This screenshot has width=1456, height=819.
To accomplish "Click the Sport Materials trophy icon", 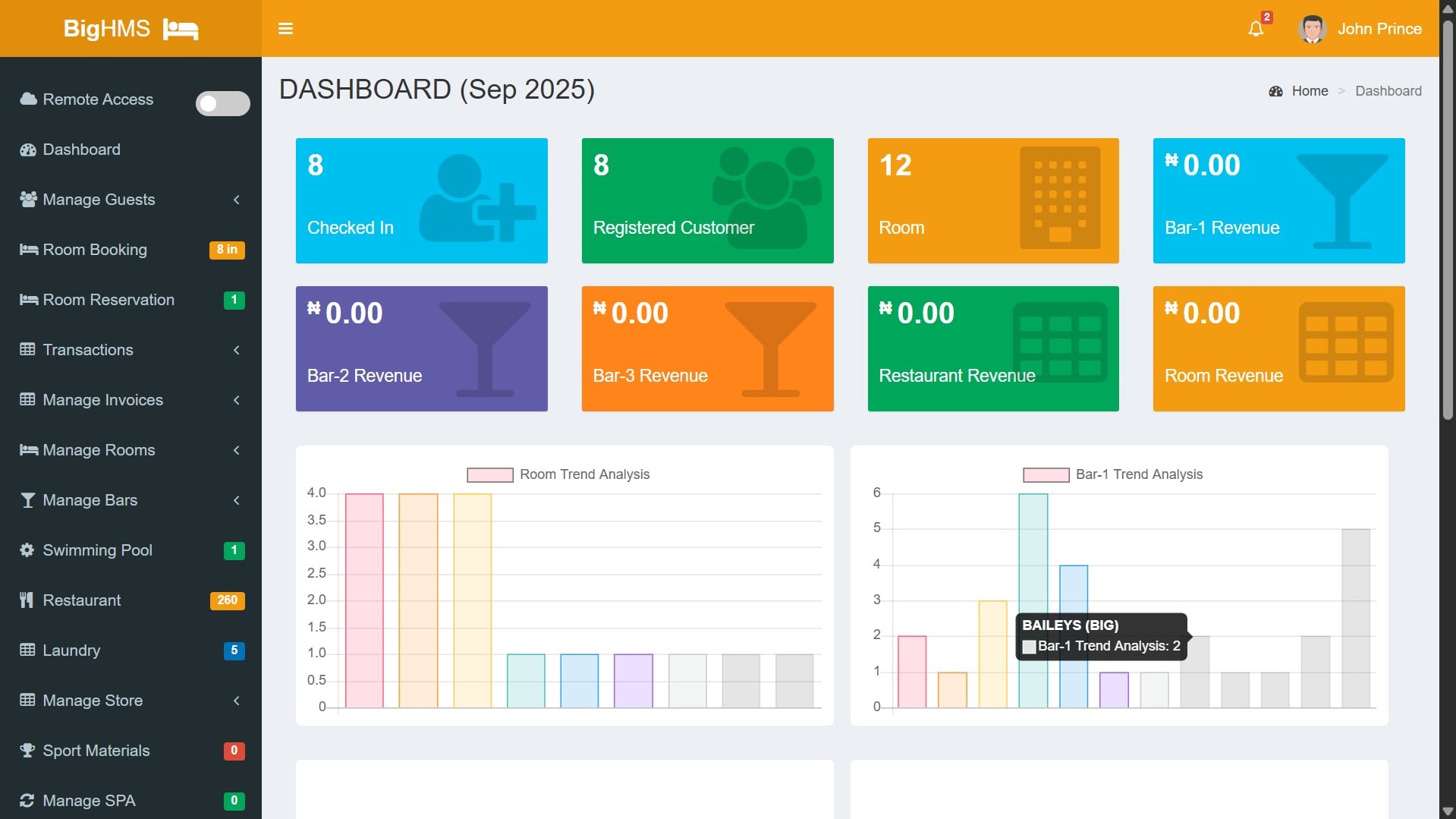I will (27, 751).
